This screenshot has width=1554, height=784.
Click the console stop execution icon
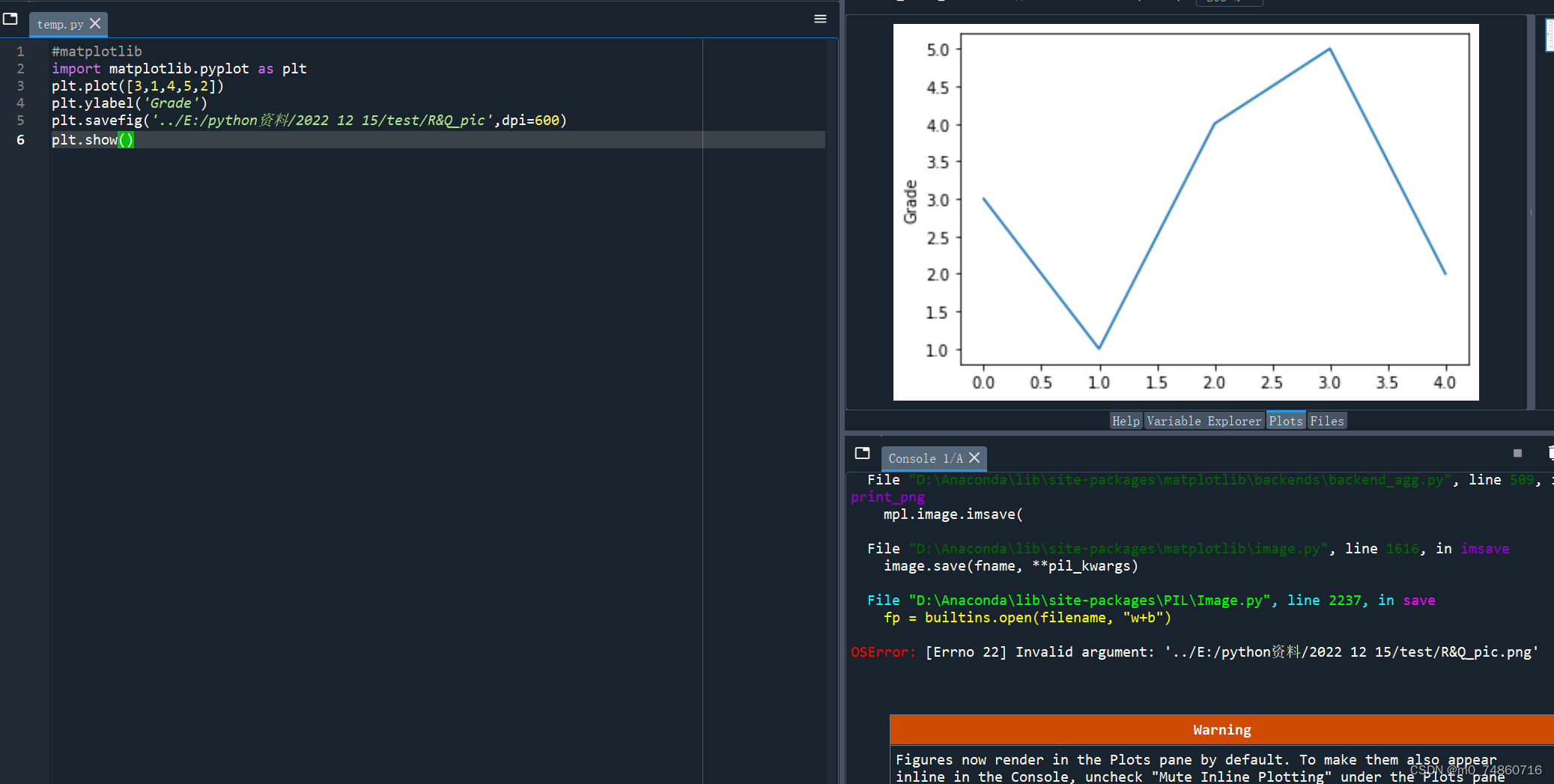tap(1517, 453)
